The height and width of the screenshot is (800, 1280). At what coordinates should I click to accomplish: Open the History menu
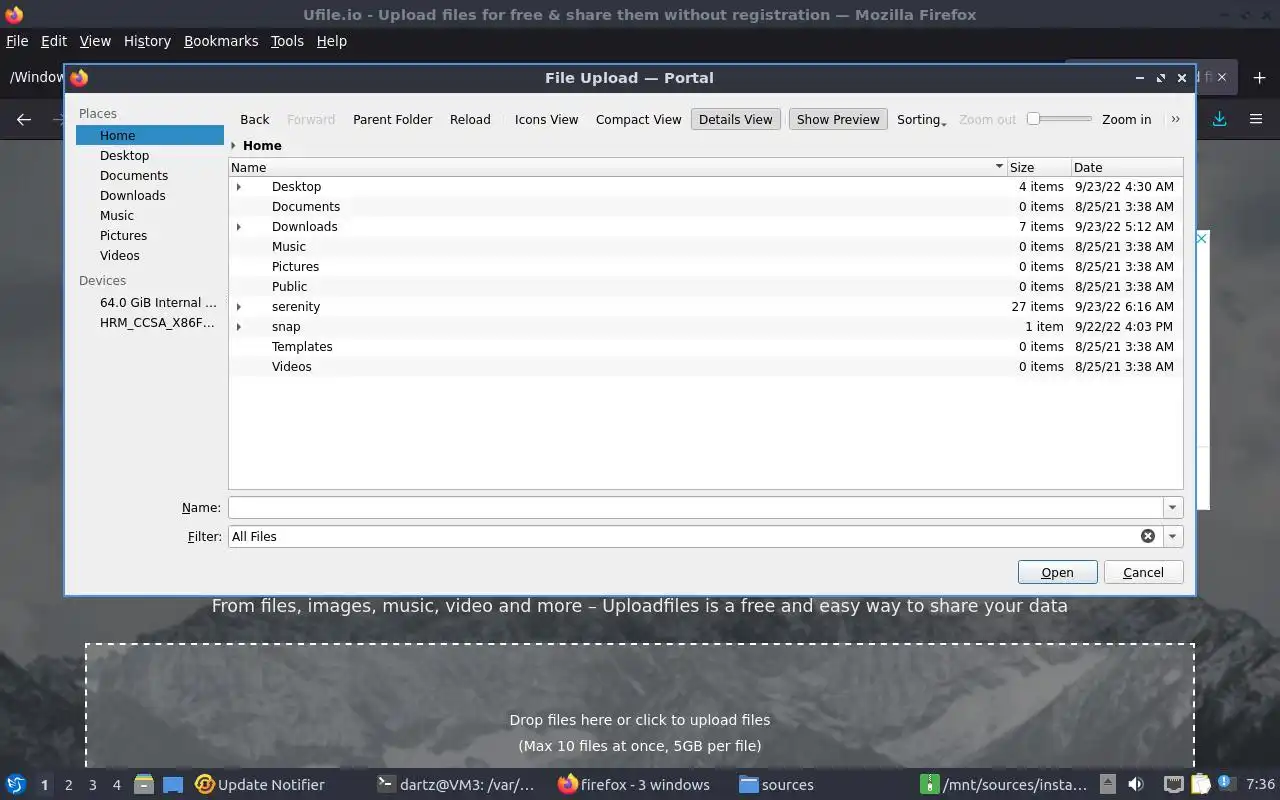pyautogui.click(x=147, y=41)
